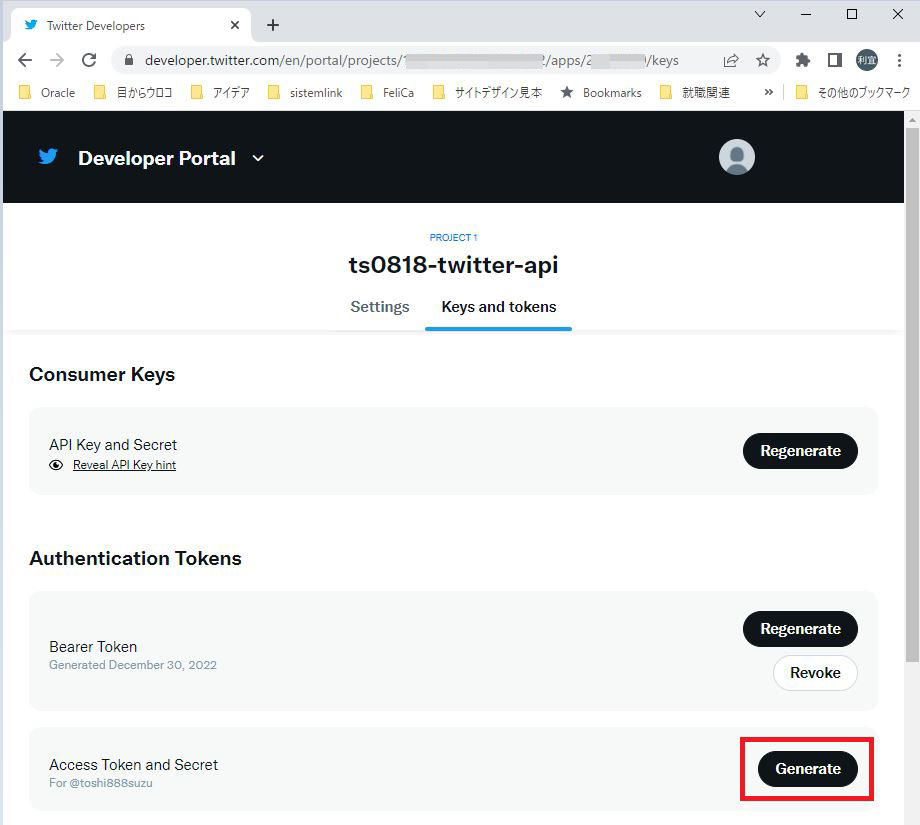Click the PROJECT 1 link

(x=453, y=238)
